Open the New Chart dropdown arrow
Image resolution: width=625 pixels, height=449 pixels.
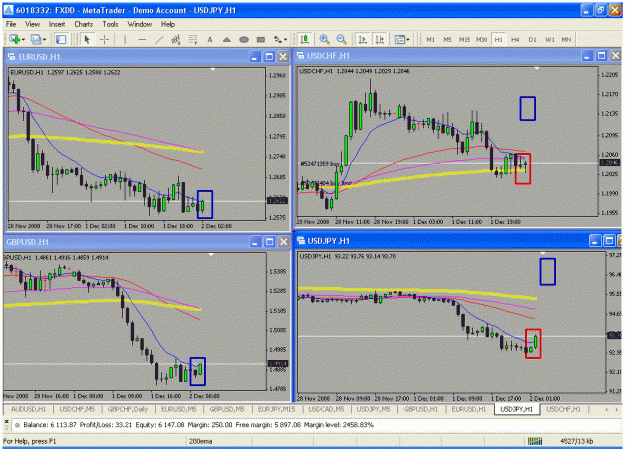[23, 39]
